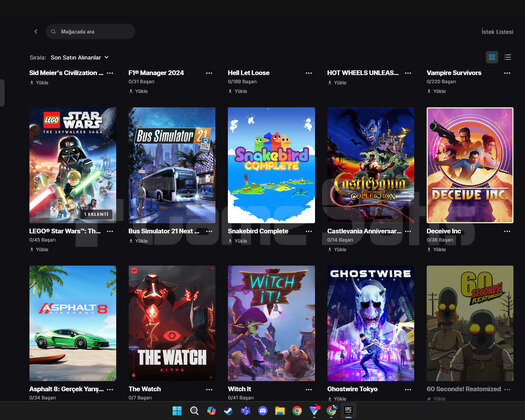Install Castlevania Anniversary with Yükle
The height and width of the screenshot is (420, 525).
click(x=337, y=250)
